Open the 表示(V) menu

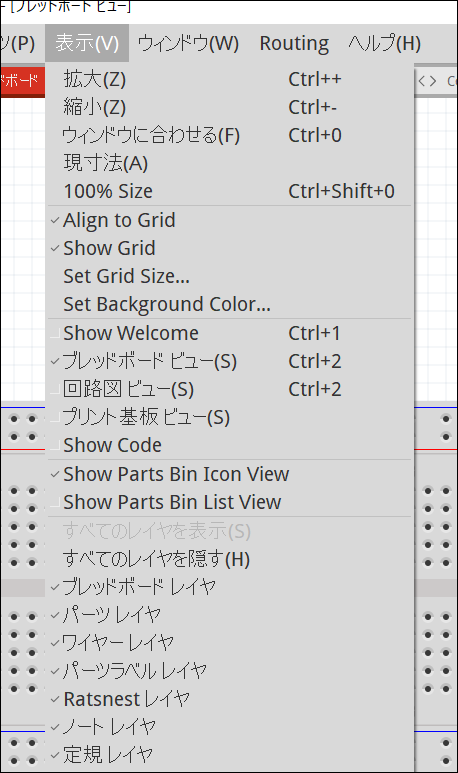click(x=87, y=43)
